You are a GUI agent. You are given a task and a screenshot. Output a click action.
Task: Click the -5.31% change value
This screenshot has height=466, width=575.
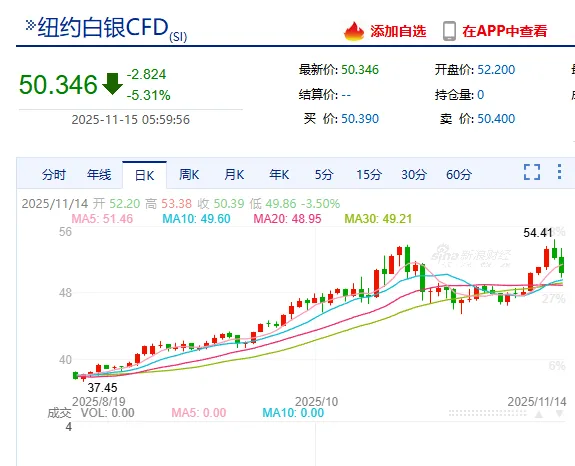pyautogui.click(x=149, y=96)
